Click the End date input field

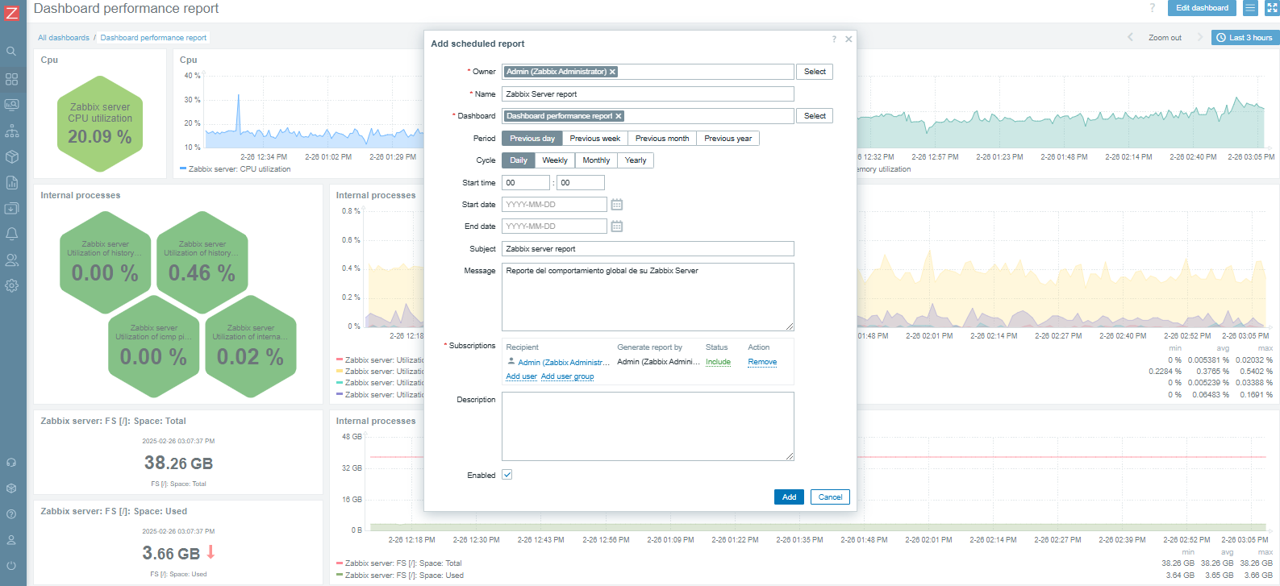554,226
